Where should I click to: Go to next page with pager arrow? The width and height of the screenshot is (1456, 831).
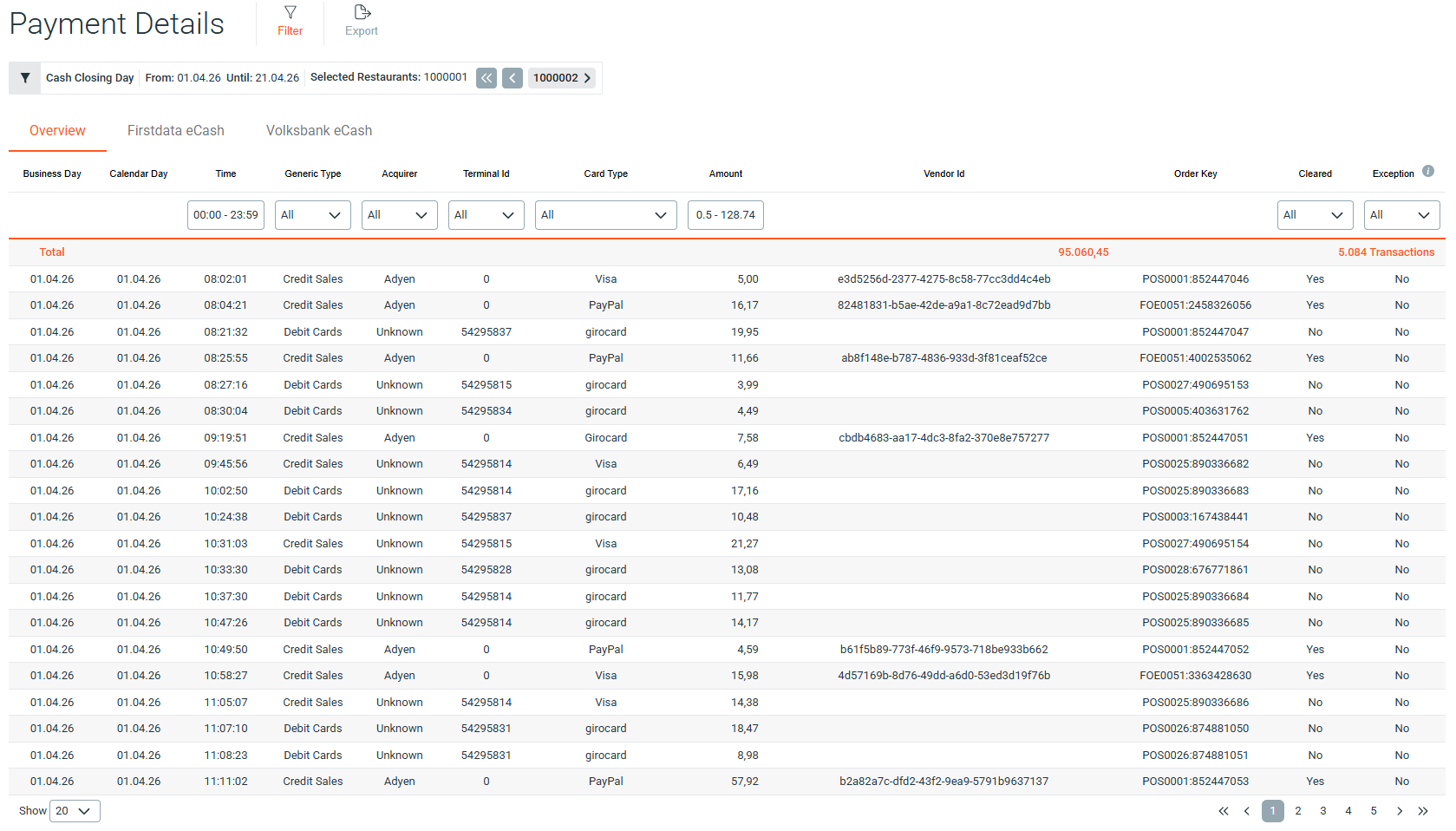[1400, 811]
